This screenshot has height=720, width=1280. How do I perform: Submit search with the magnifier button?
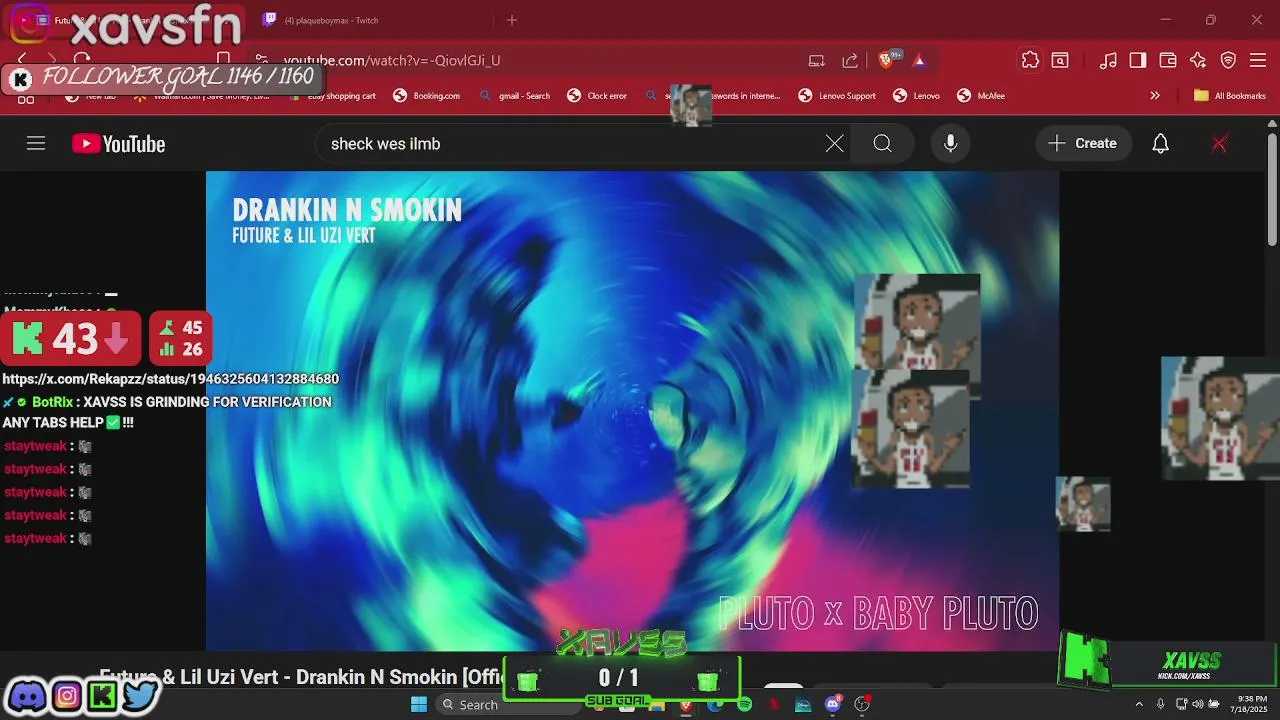pyautogui.click(x=882, y=144)
